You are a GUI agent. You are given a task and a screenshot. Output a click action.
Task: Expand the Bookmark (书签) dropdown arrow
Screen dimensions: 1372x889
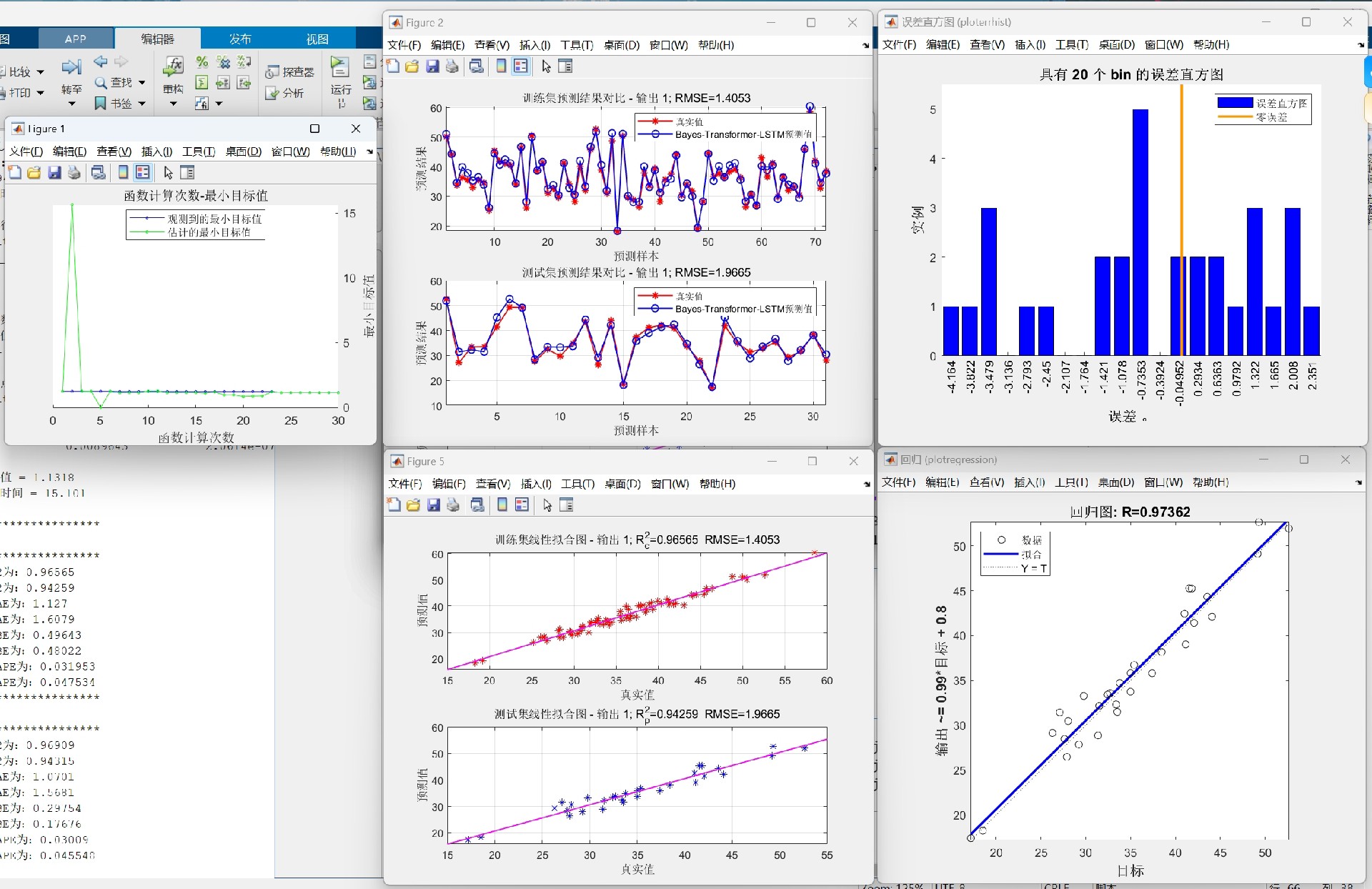(x=142, y=104)
